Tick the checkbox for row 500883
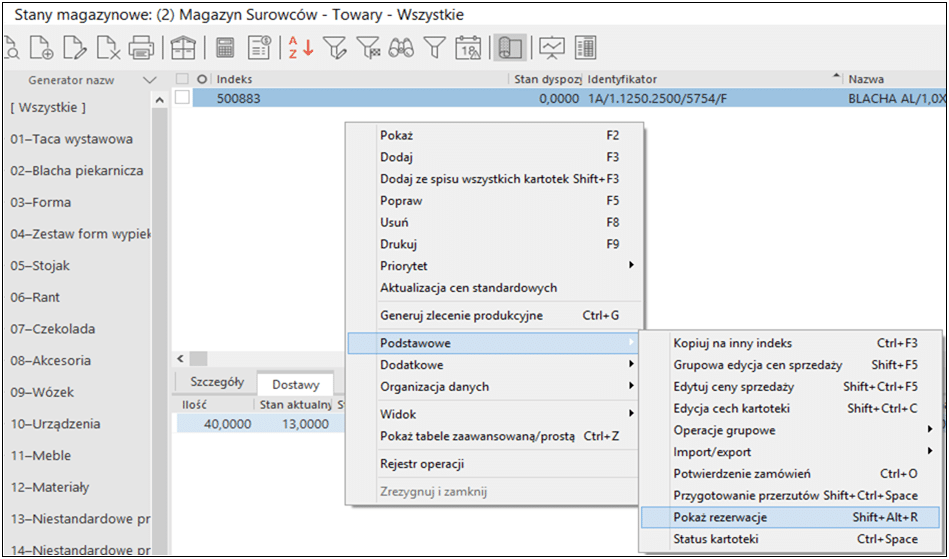 click(x=182, y=97)
